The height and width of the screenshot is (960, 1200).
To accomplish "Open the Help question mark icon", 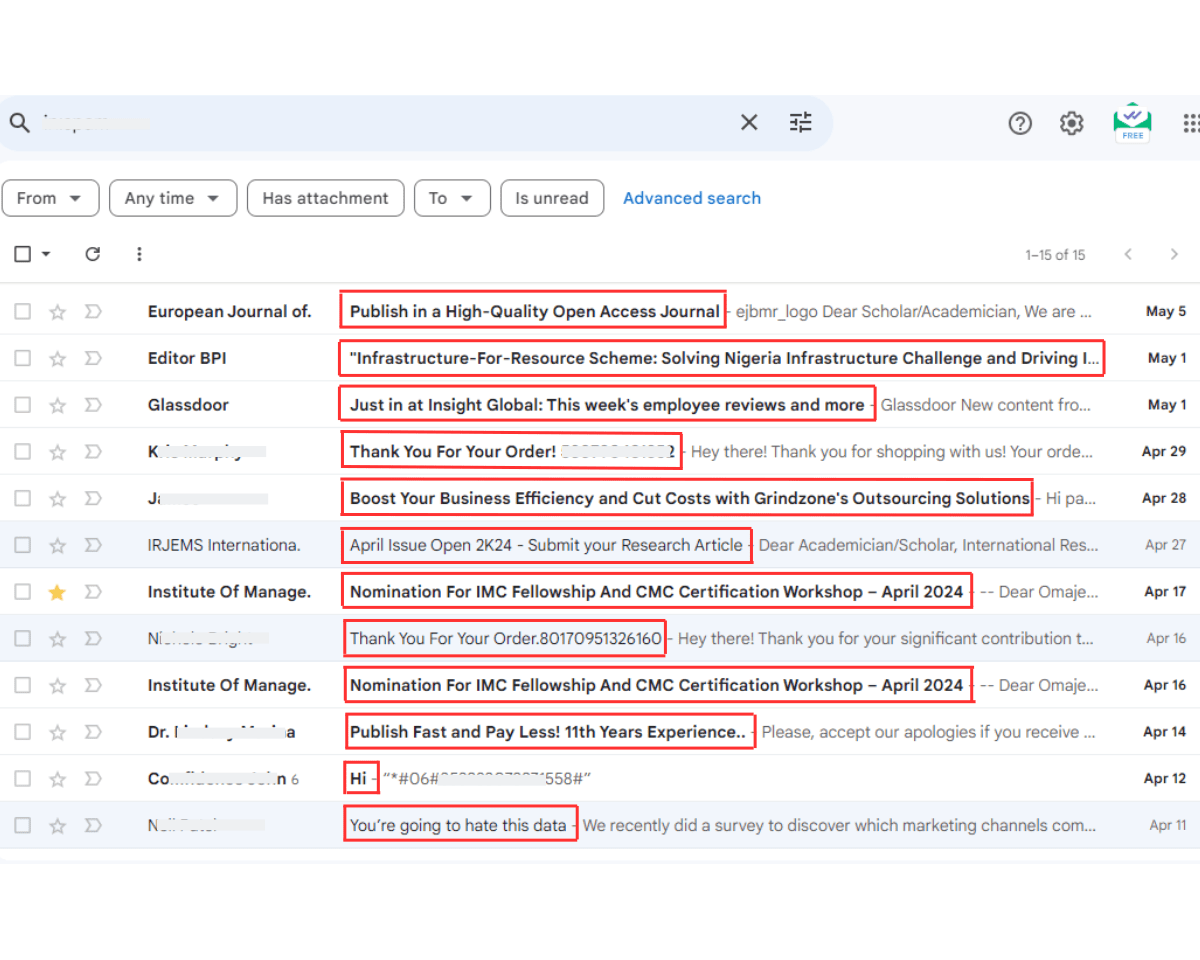I will 1020,123.
